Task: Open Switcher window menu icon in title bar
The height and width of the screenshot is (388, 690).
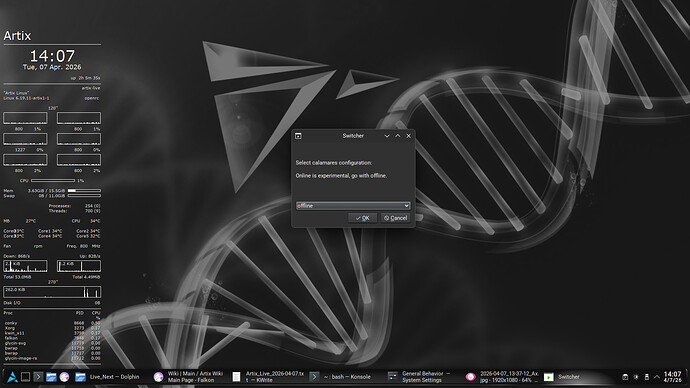Action: (298, 136)
